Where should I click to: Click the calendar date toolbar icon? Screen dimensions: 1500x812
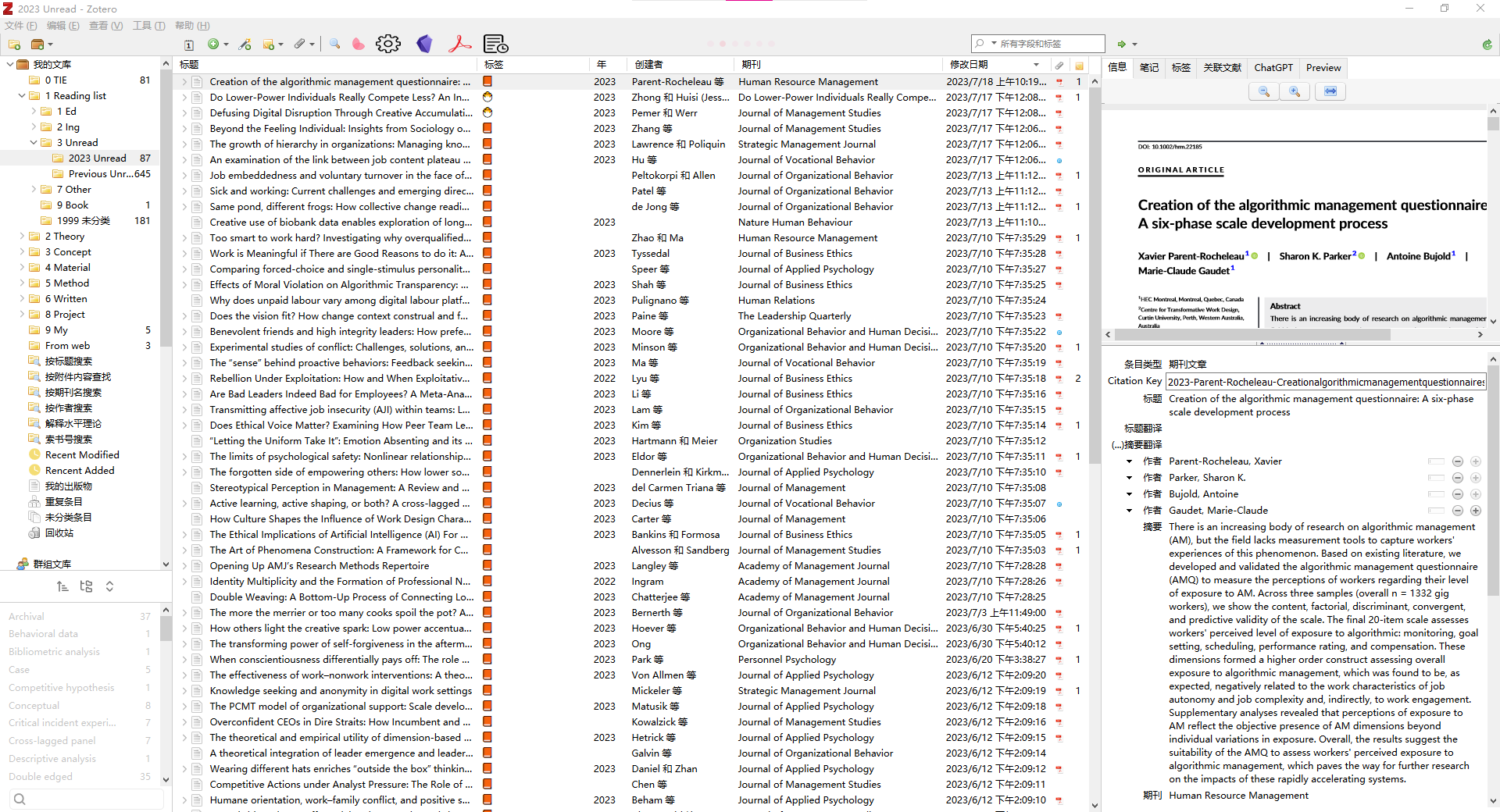click(189, 45)
